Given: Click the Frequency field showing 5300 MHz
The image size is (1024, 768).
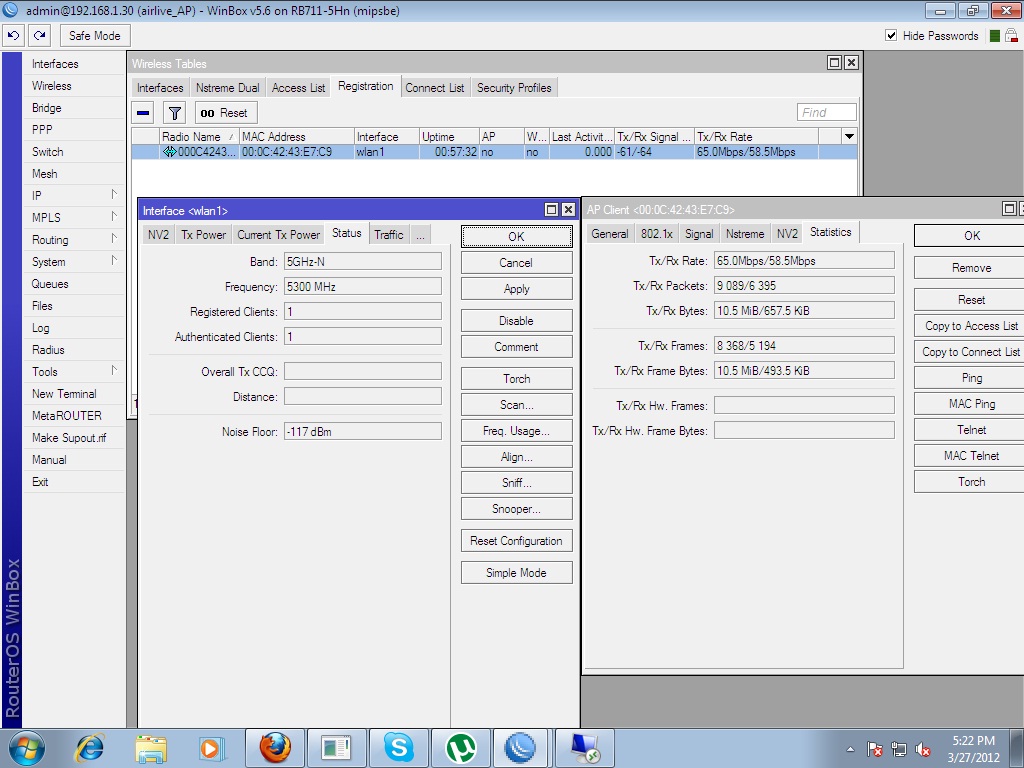Looking at the screenshot, I should pyautogui.click(x=362, y=286).
